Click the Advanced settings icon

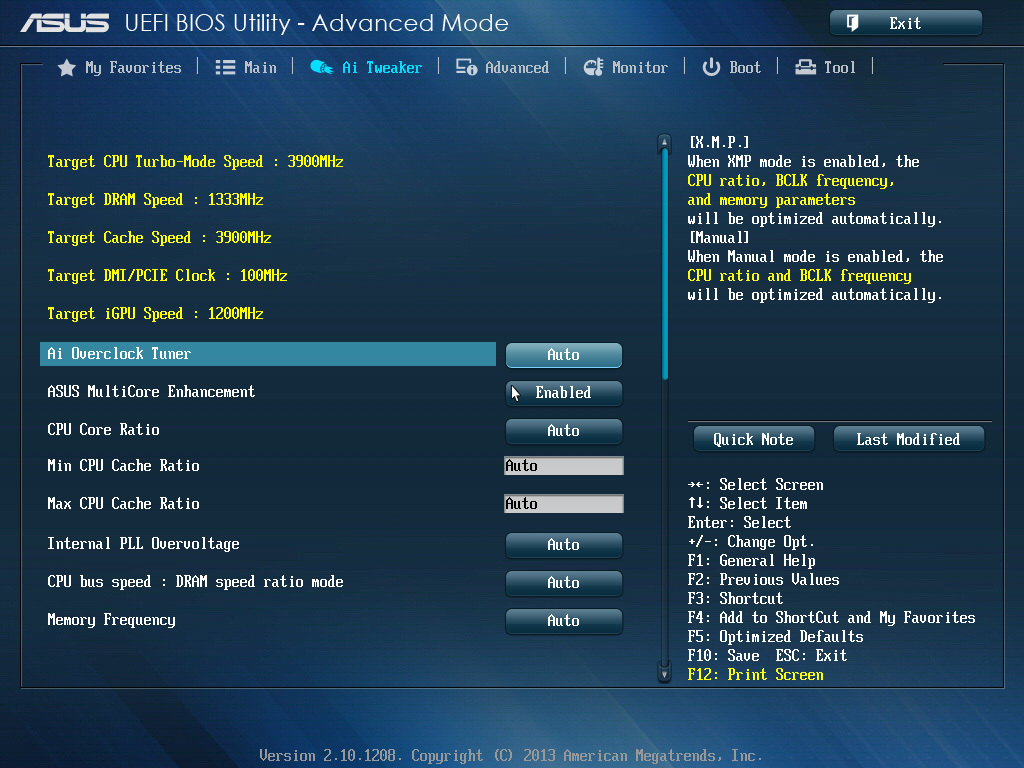[x=466, y=67]
